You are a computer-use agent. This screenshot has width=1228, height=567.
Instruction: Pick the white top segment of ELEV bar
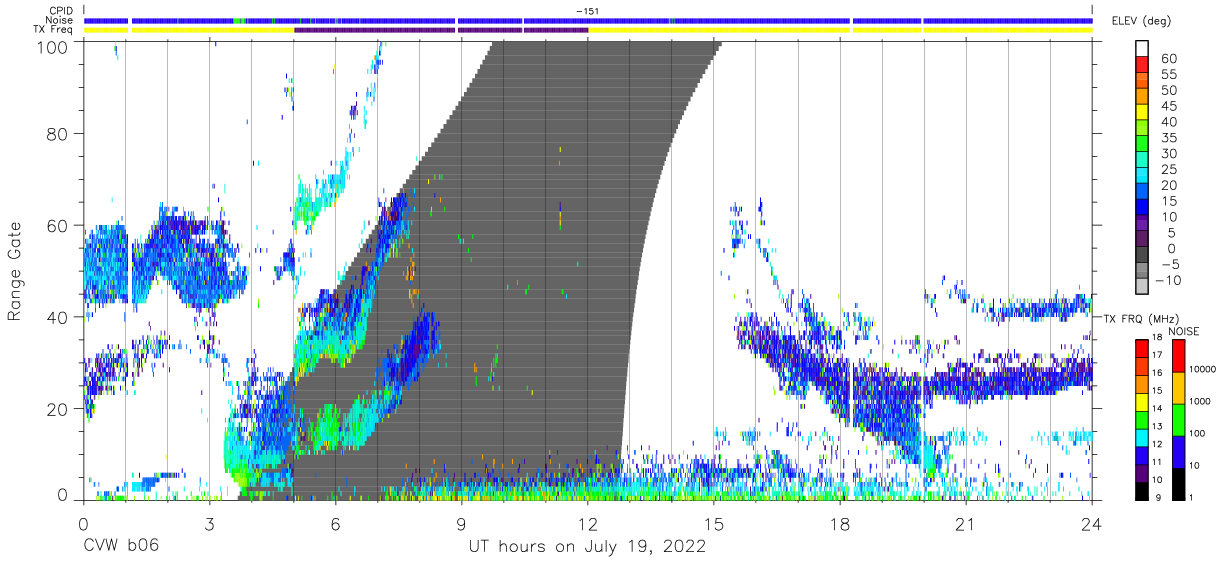[1141, 48]
